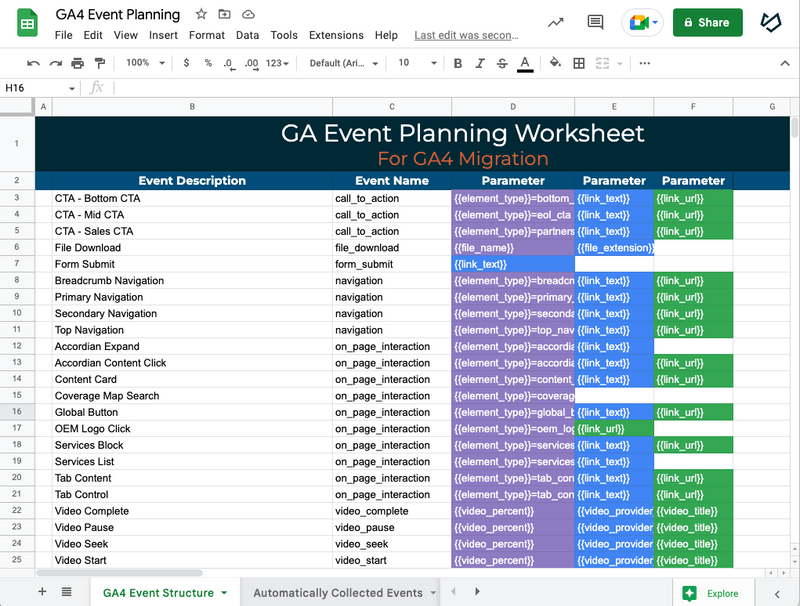Click the cloud save status icon
This screenshot has width=800, height=606.
[248, 14]
